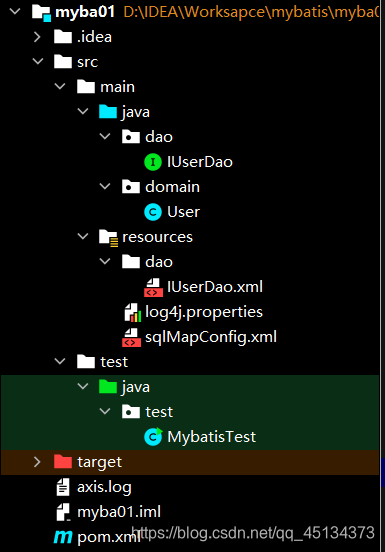This screenshot has width=385, height=552.
Task: Collapse the dao folder under resources
Action: click(x=105, y=262)
